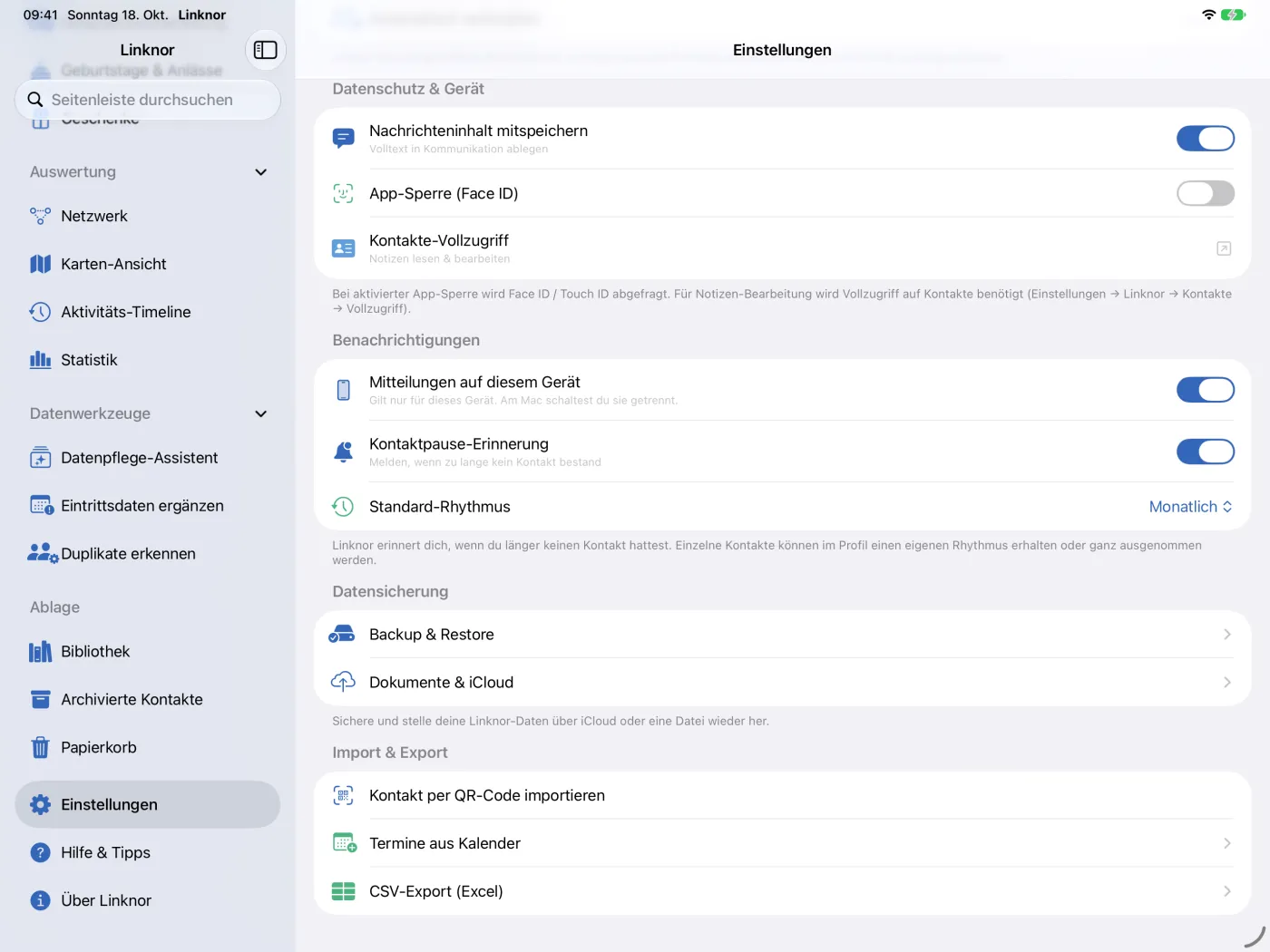Image resolution: width=1270 pixels, height=952 pixels.
Task: Open Eintrittsdaten ergänzen via its calendar icon
Action: pos(42,506)
